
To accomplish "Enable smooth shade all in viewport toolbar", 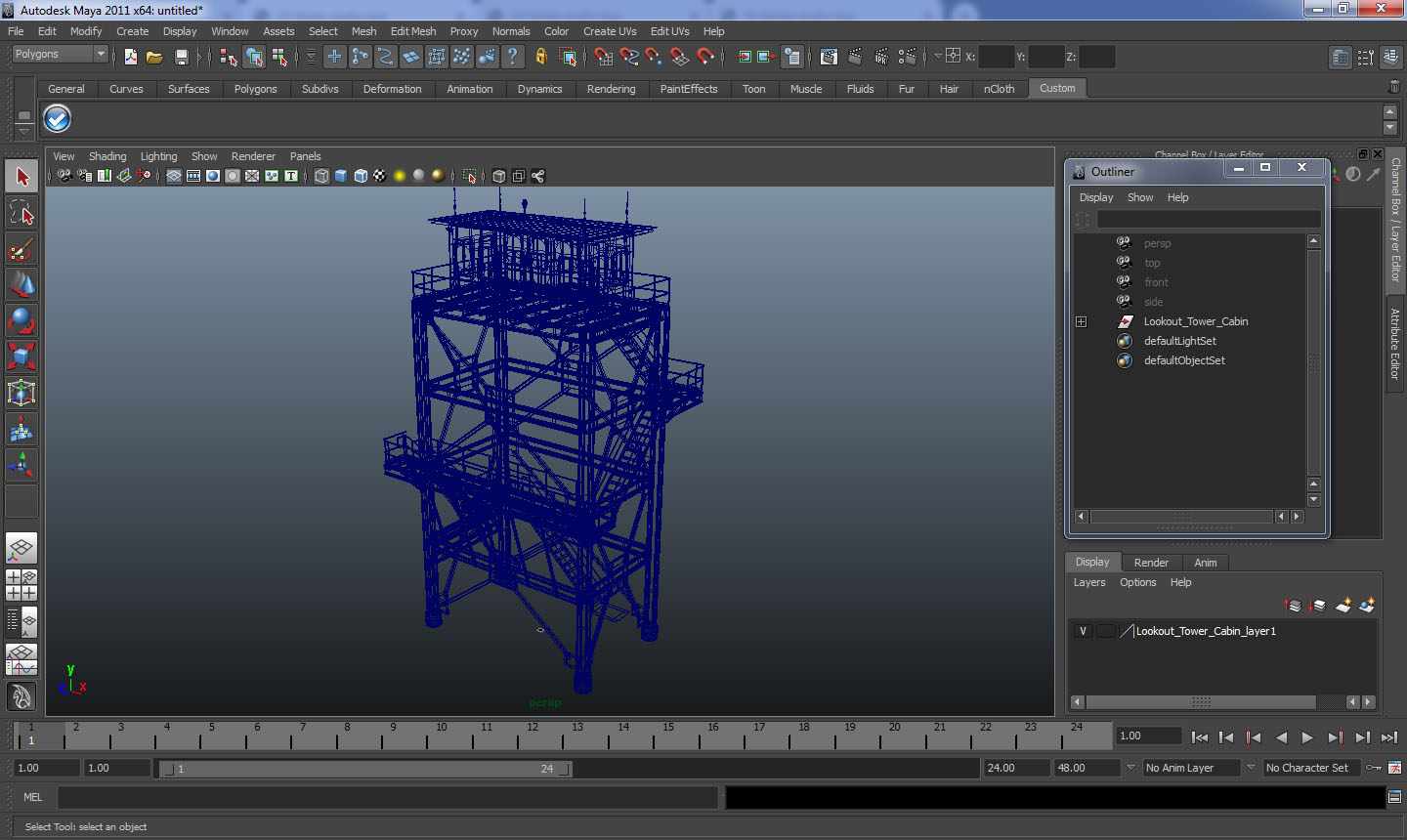I will point(341,176).
